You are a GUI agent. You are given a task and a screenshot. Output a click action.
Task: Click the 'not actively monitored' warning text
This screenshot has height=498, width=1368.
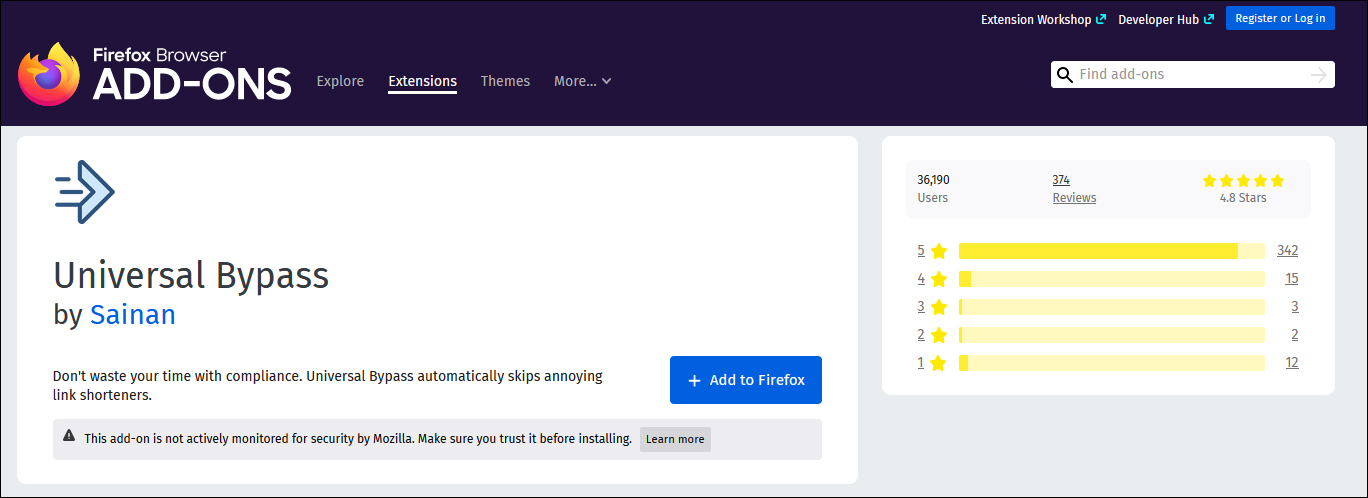(x=358, y=438)
